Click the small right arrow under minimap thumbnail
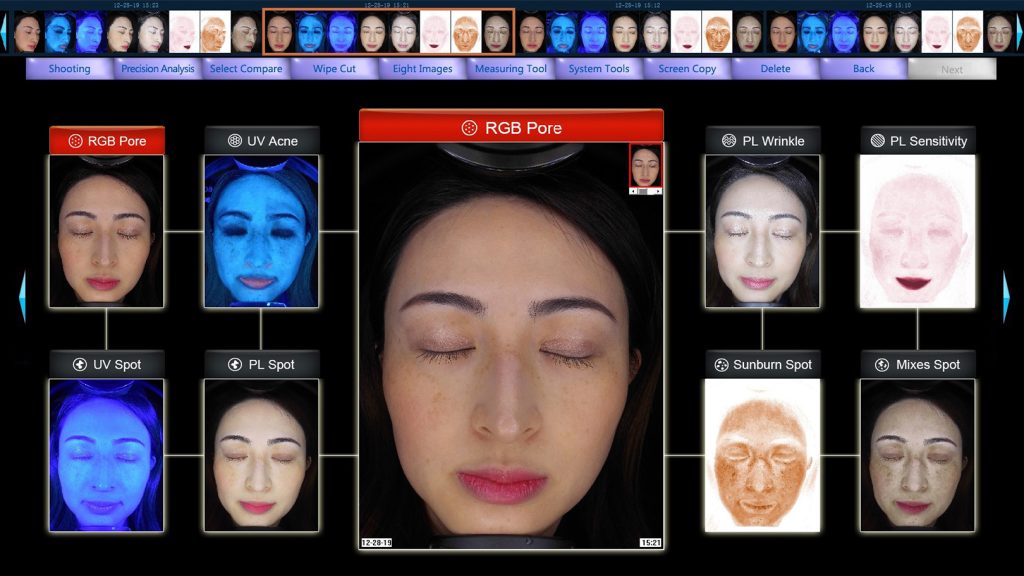The image size is (1024, 576). click(x=658, y=190)
